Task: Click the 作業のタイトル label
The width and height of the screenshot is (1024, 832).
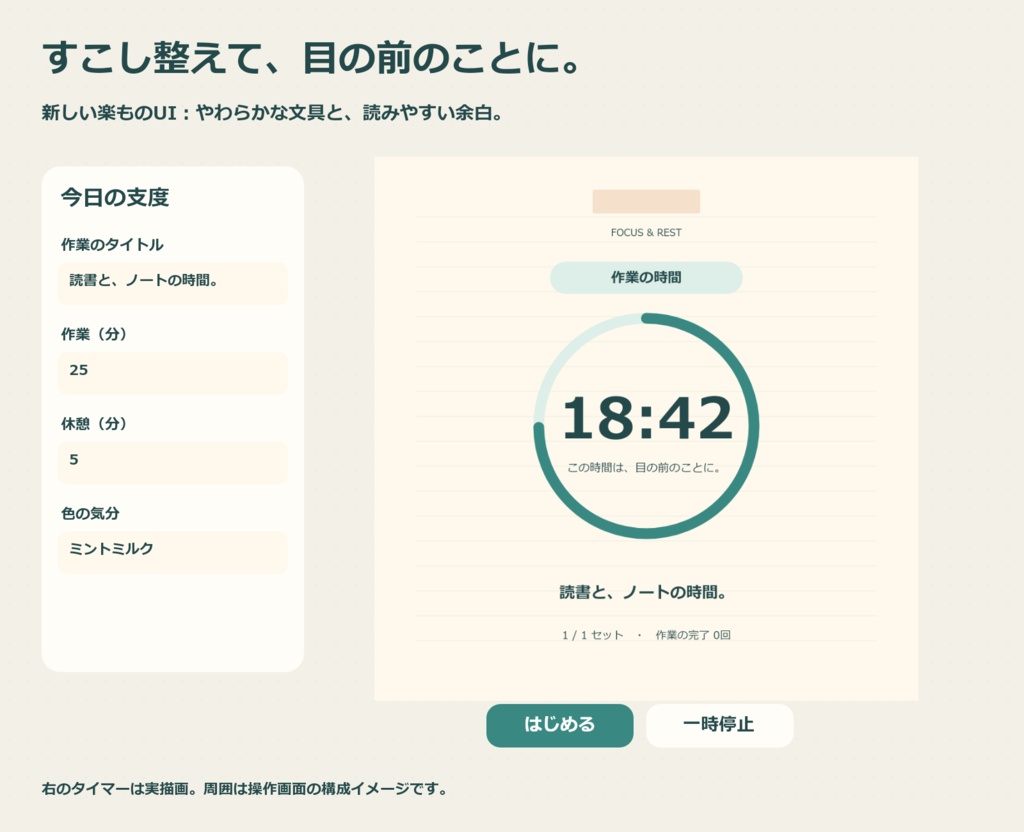Action: tap(112, 245)
